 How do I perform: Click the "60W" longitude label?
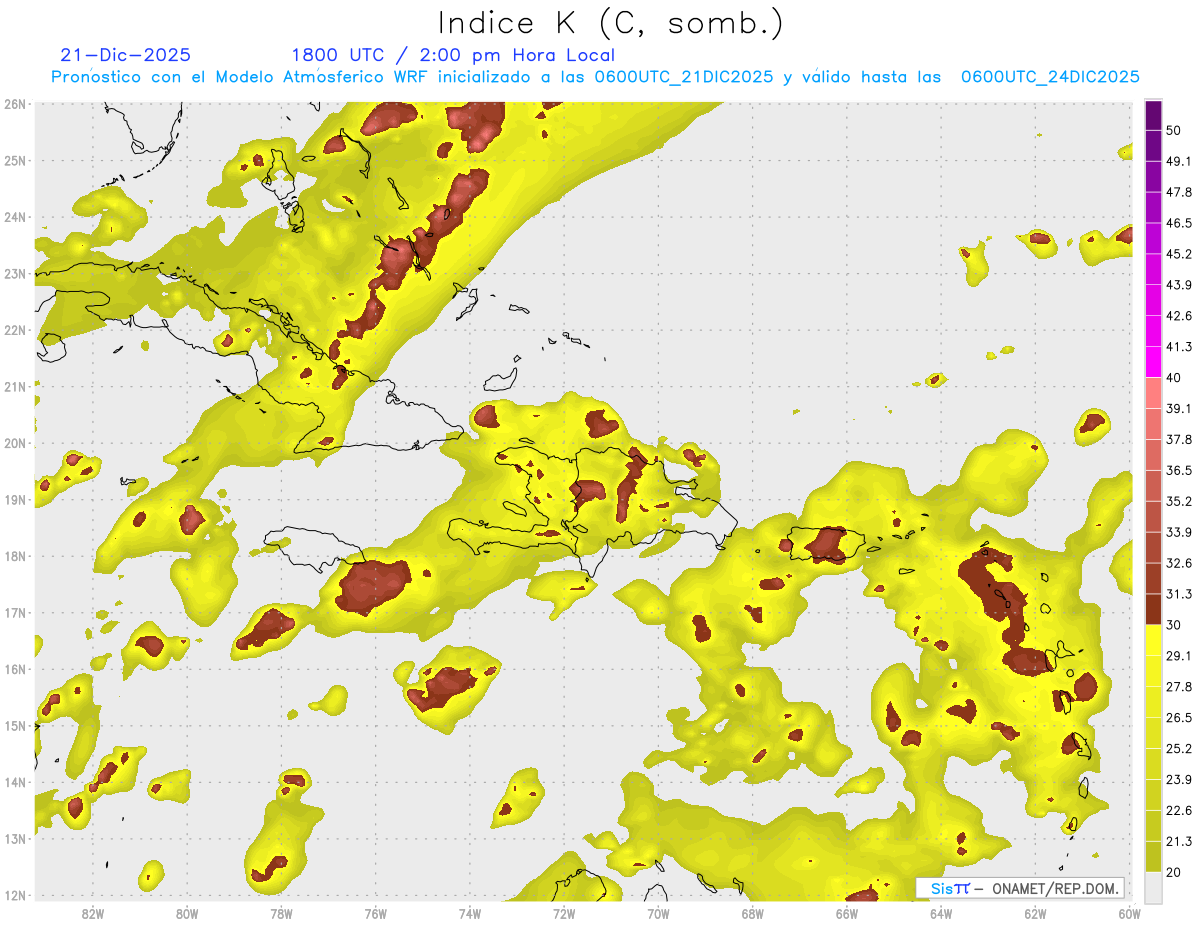tap(1130, 913)
